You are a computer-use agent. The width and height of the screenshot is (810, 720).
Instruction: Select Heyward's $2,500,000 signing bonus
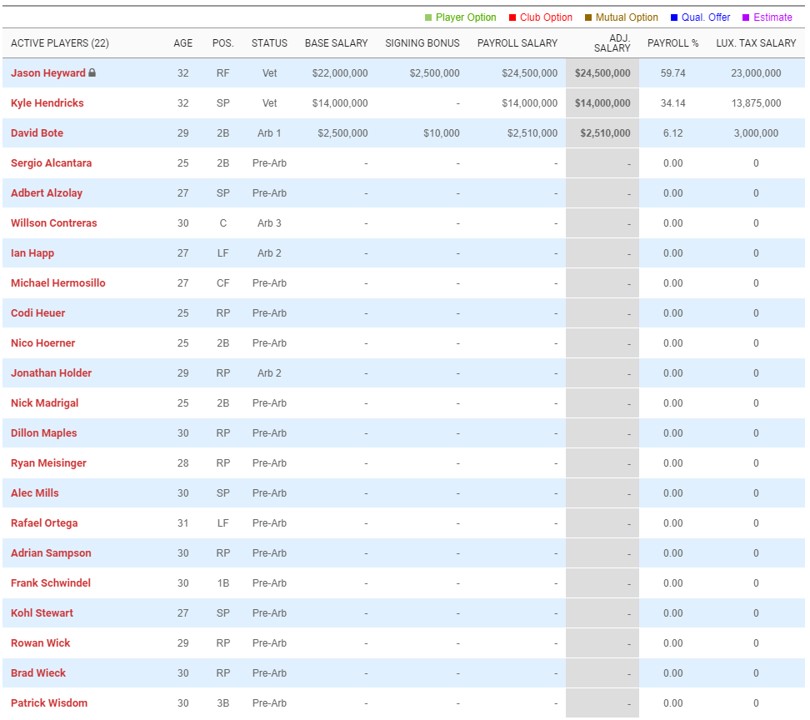click(434, 73)
